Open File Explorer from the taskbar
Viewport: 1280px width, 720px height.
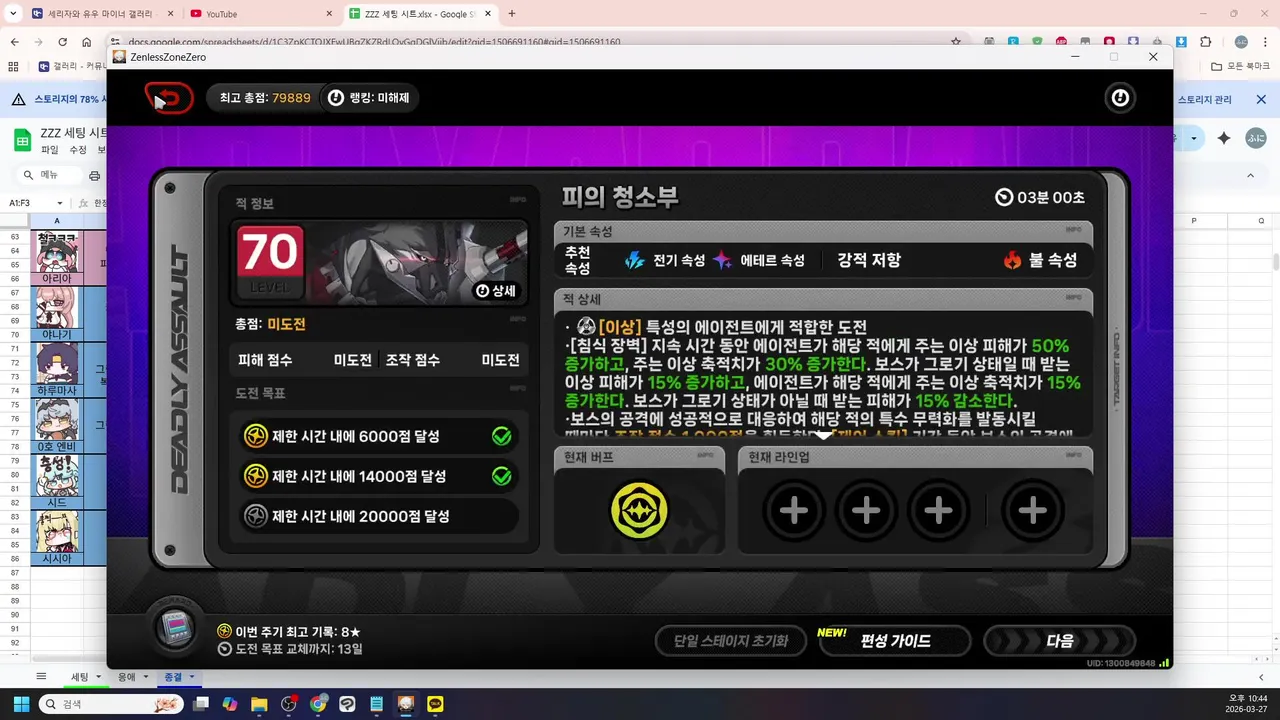259,704
